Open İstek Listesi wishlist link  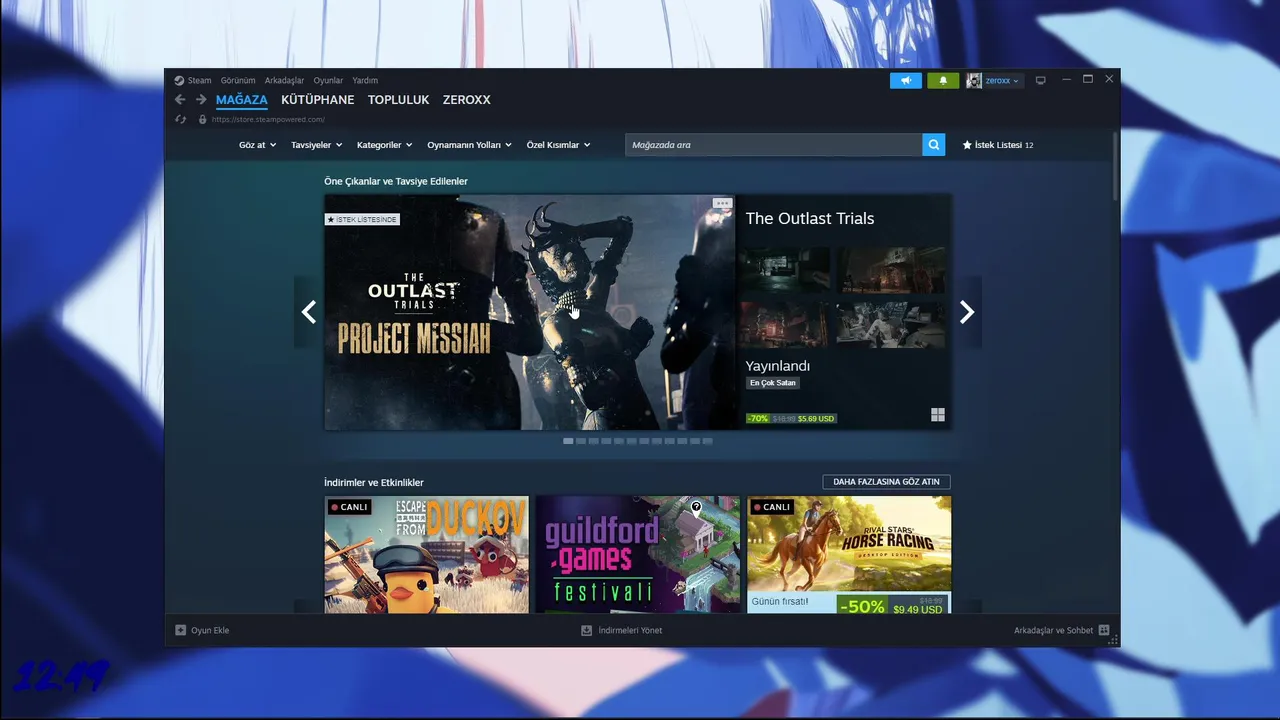coord(997,145)
